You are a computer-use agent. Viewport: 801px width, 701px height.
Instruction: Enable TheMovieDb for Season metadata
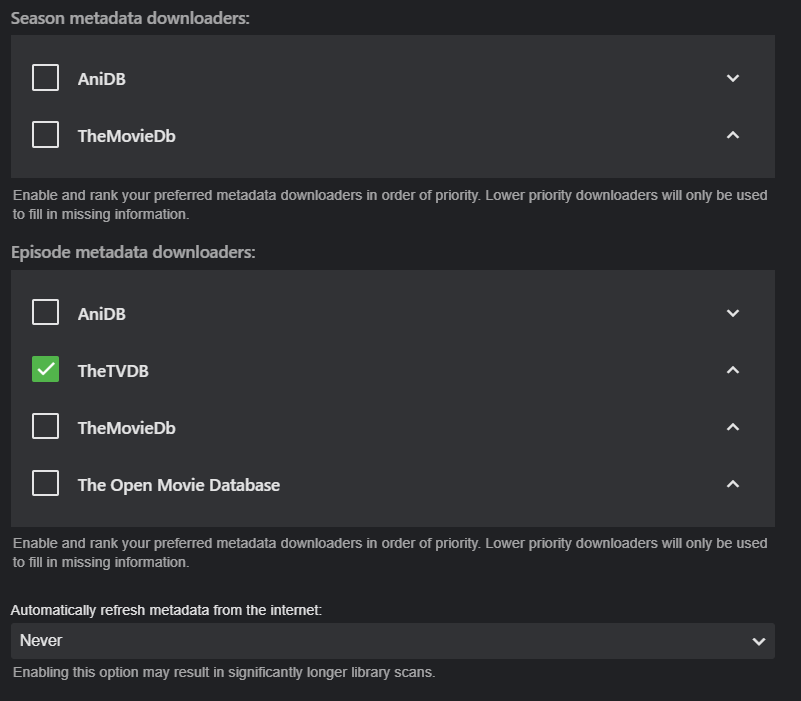[x=45, y=135]
